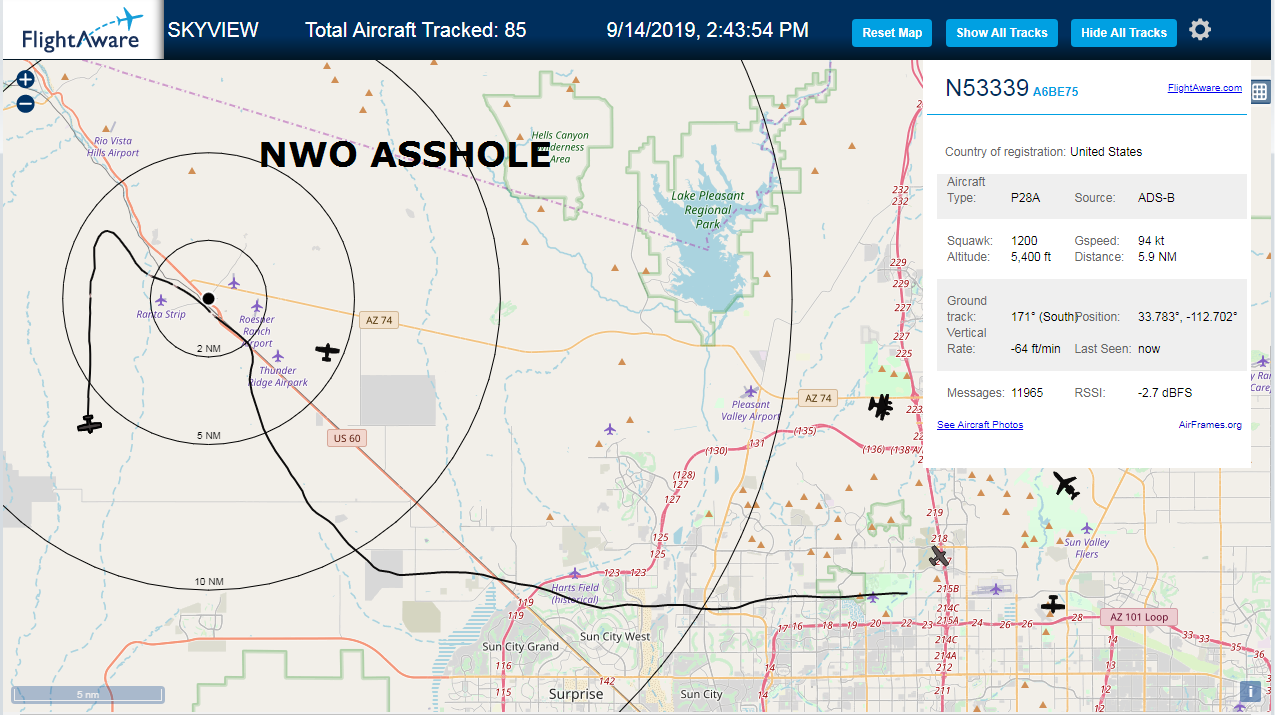
Task: Click Ranta Strip airport marker
Action: click(x=161, y=300)
